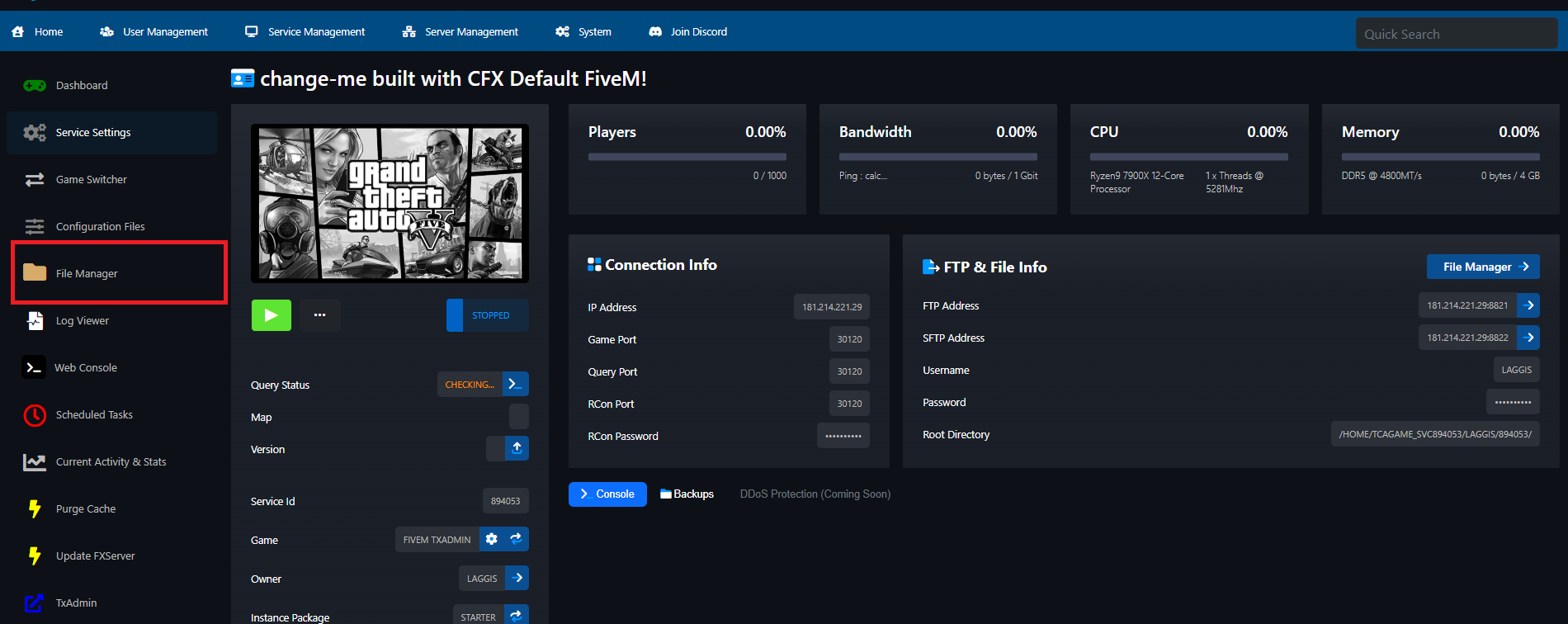Screen dimensions: 1568x624
Task: Click the Grand Theft Auto V game thumbnail
Action: click(x=390, y=203)
